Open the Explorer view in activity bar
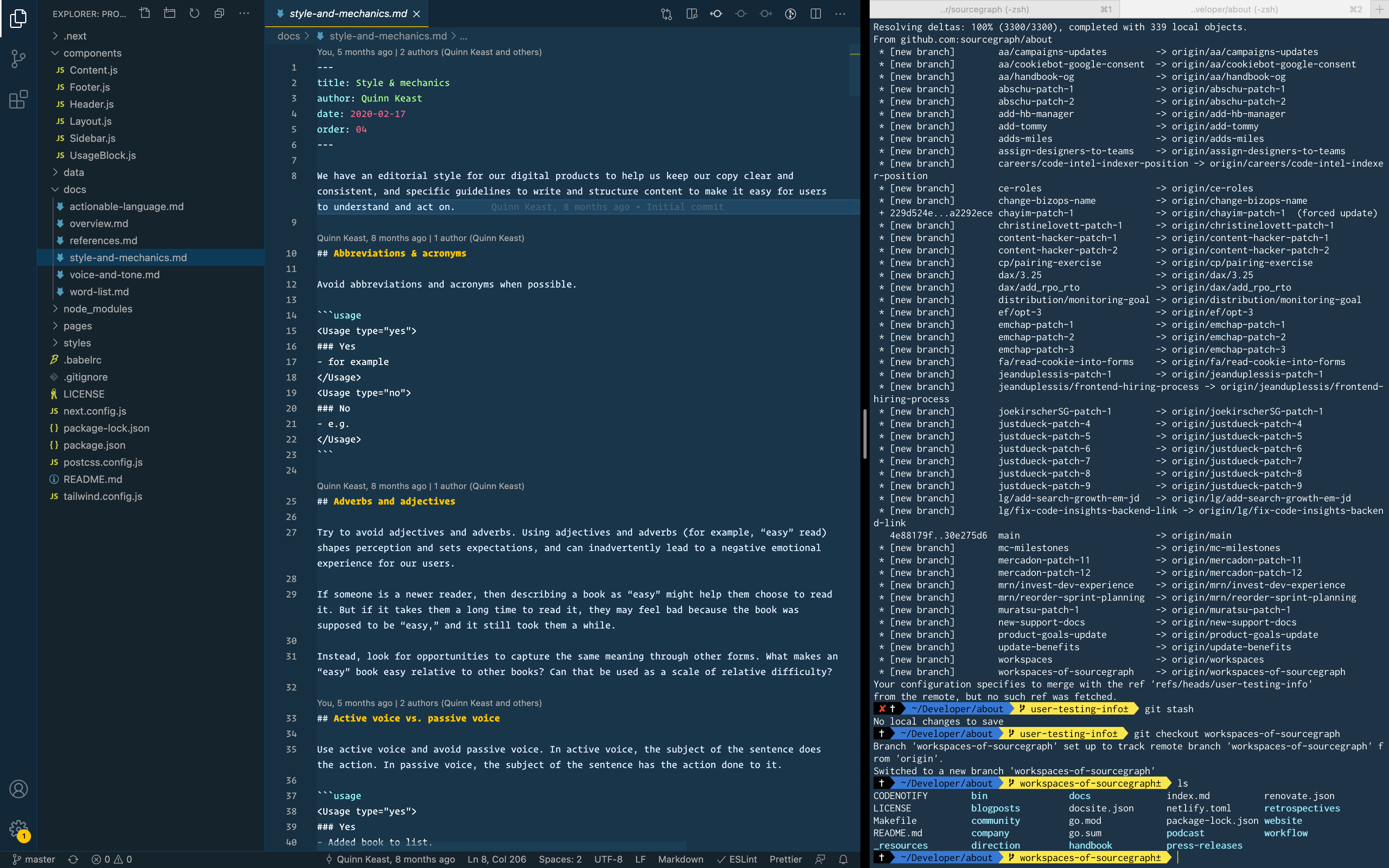The height and width of the screenshot is (868, 1389). [x=18, y=18]
